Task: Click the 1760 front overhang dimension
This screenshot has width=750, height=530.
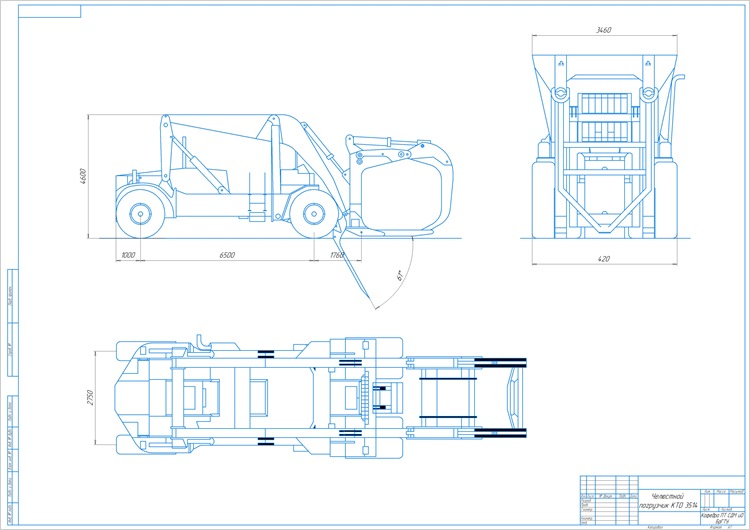Action: coord(337,255)
